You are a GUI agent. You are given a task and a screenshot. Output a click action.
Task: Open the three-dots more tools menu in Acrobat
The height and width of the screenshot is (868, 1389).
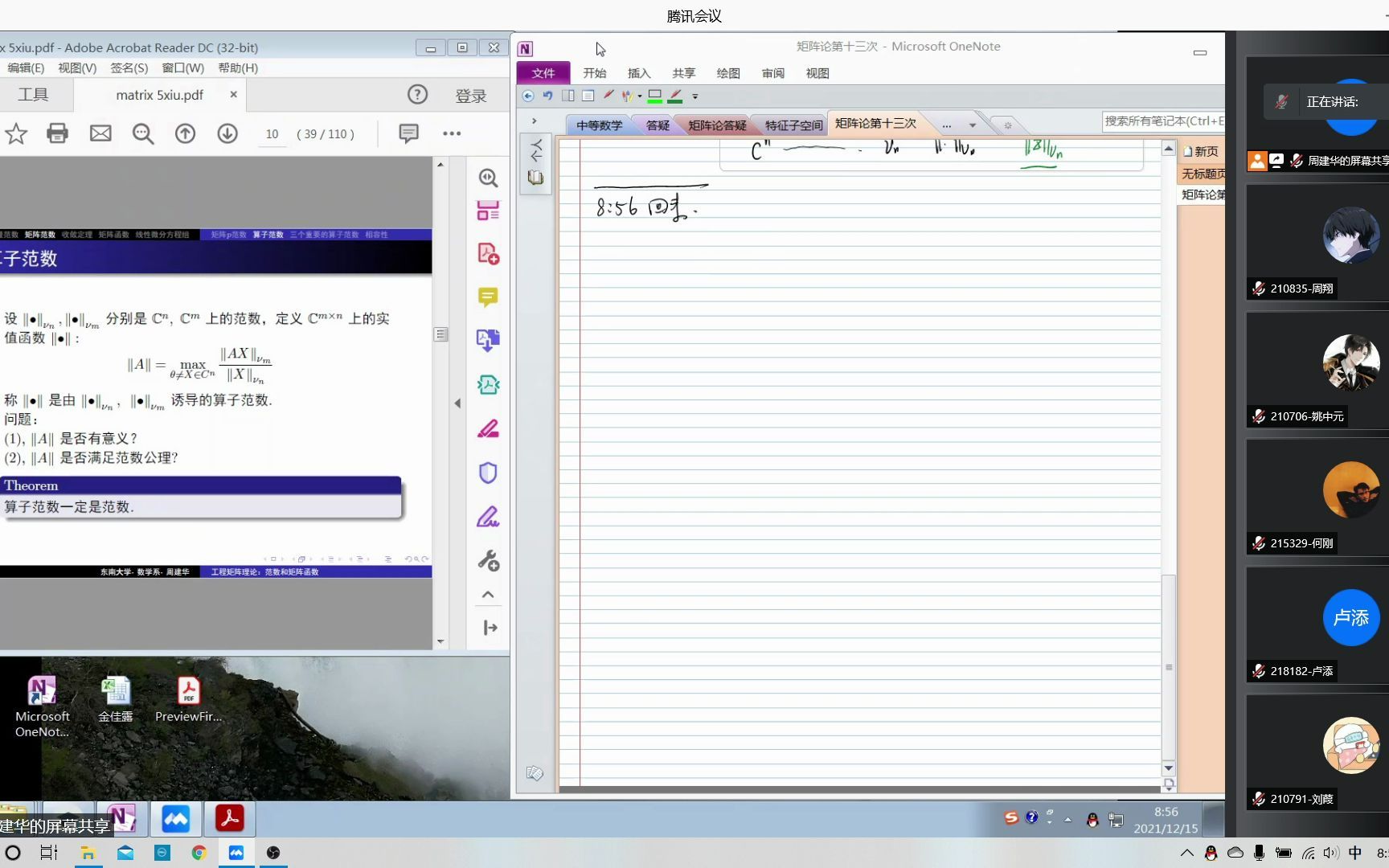452,133
